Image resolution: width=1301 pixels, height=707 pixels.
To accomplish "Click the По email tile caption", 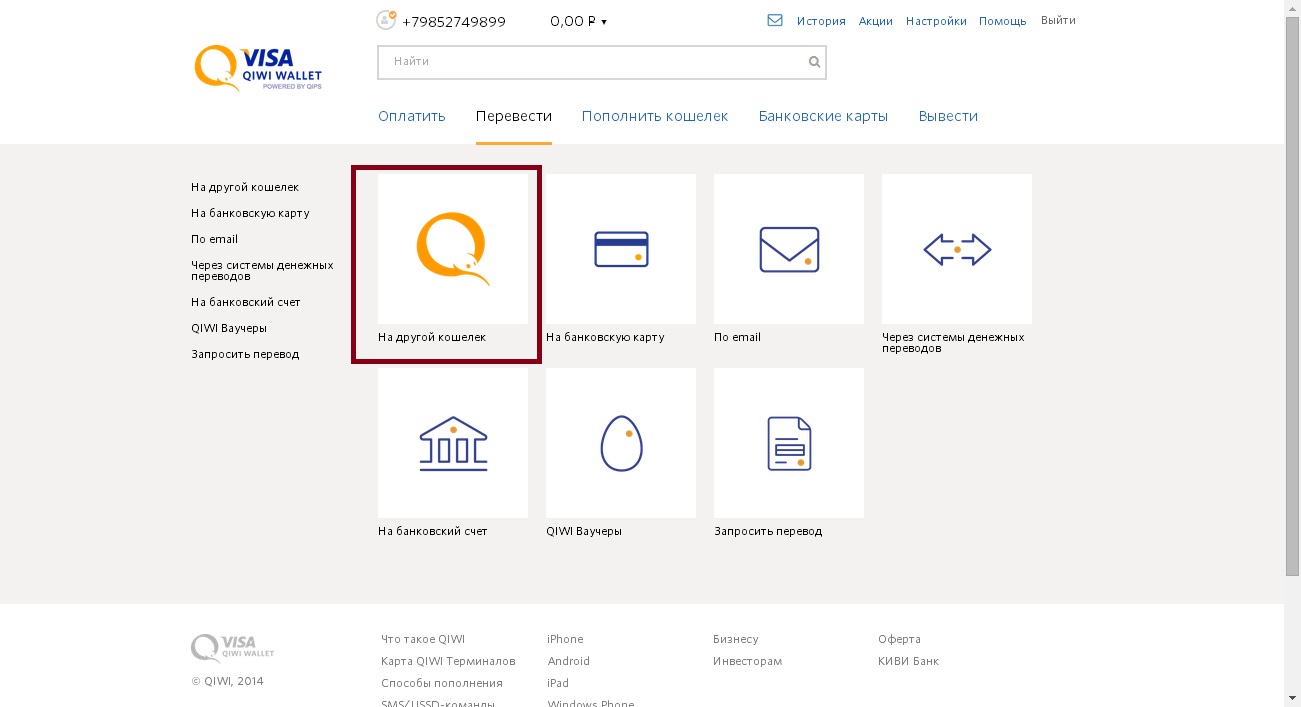I will point(737,337).
